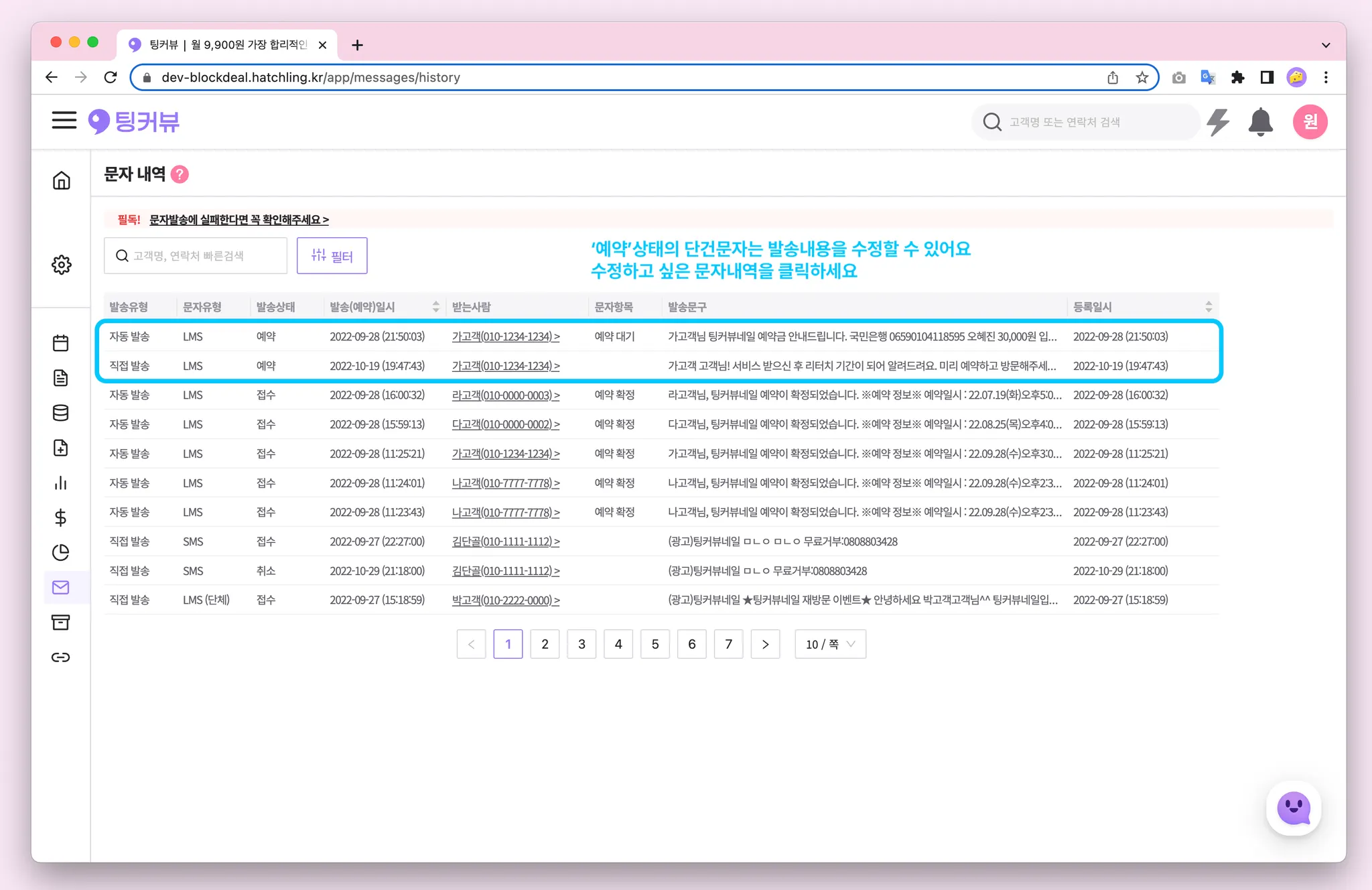The width and height of the screenshot is (1372, 890).
Task: Go to page 7 in pagination
Action: pos(728,644)
